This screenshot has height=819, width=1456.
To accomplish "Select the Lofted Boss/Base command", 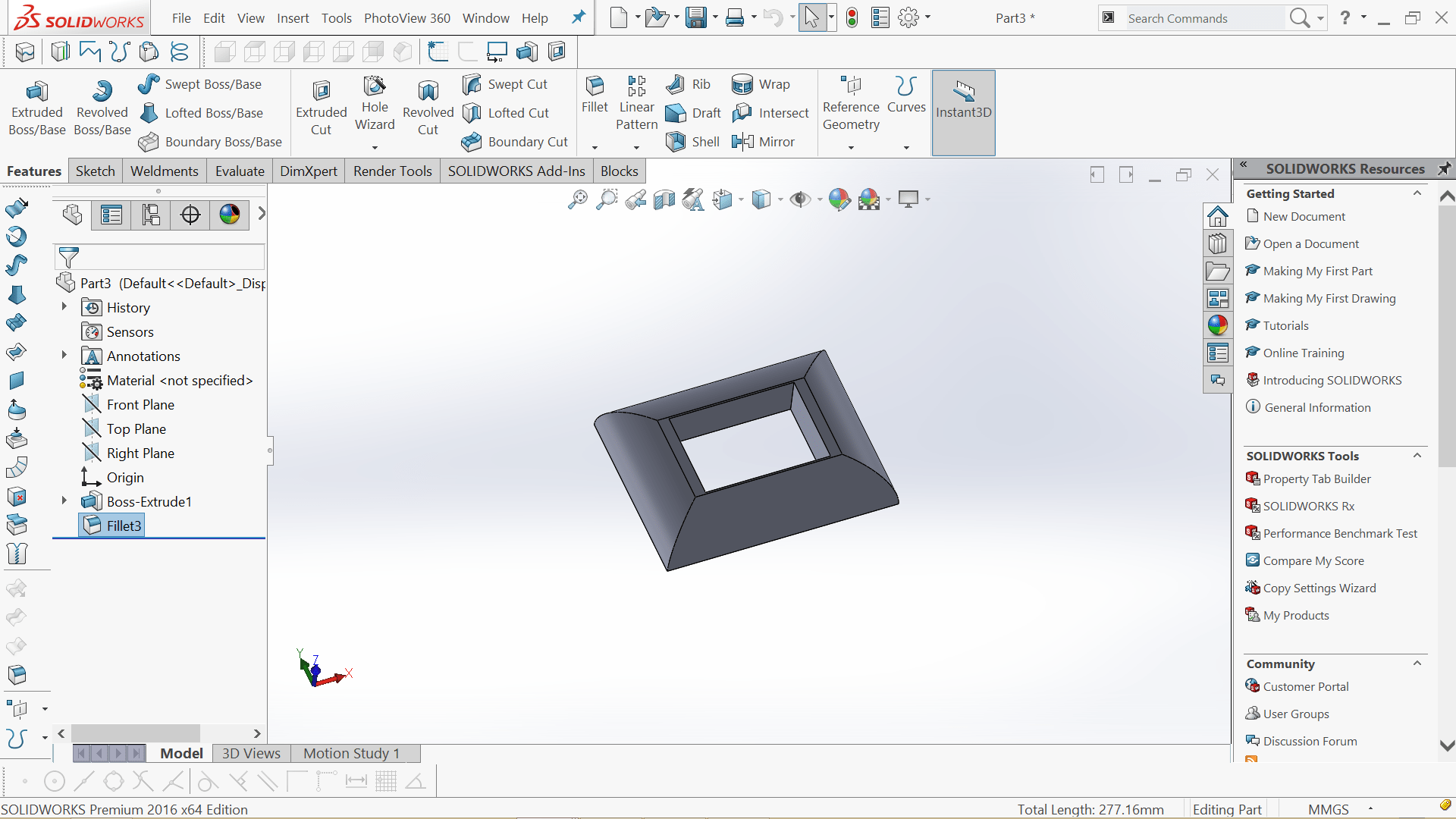I will pyautogui.click(x=201, y=113).
